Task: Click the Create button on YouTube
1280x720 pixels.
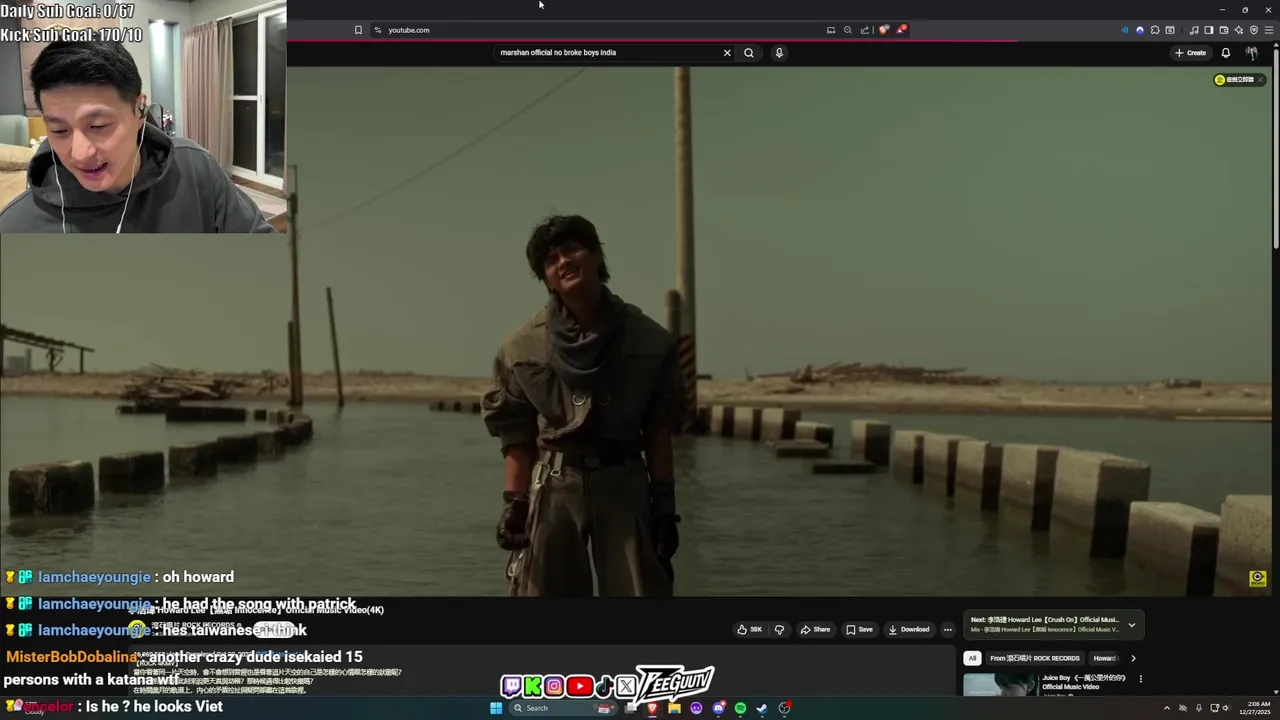Action: pos(1191,53)
